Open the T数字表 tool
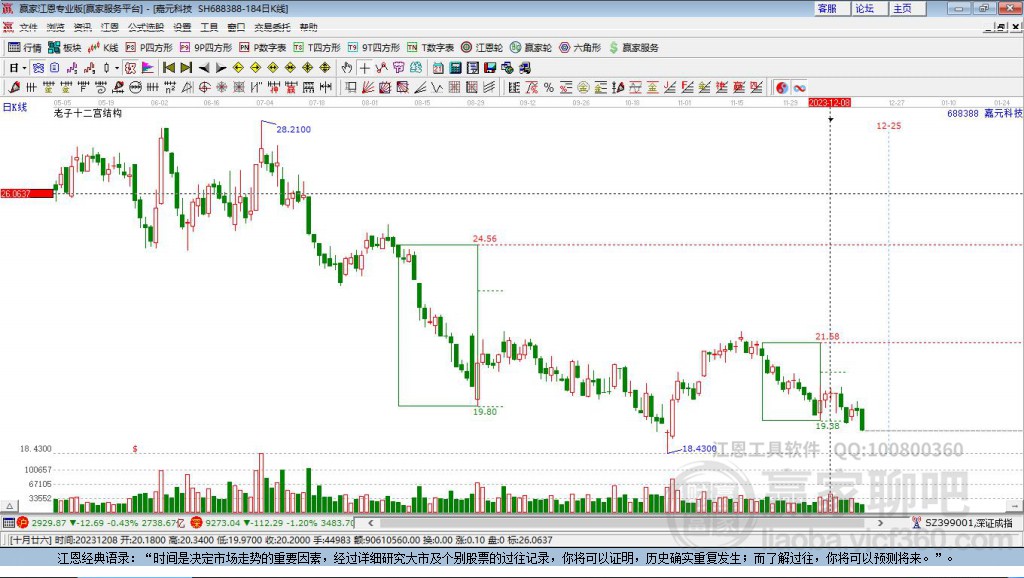 pyautogui.click(x=430, y=48)
